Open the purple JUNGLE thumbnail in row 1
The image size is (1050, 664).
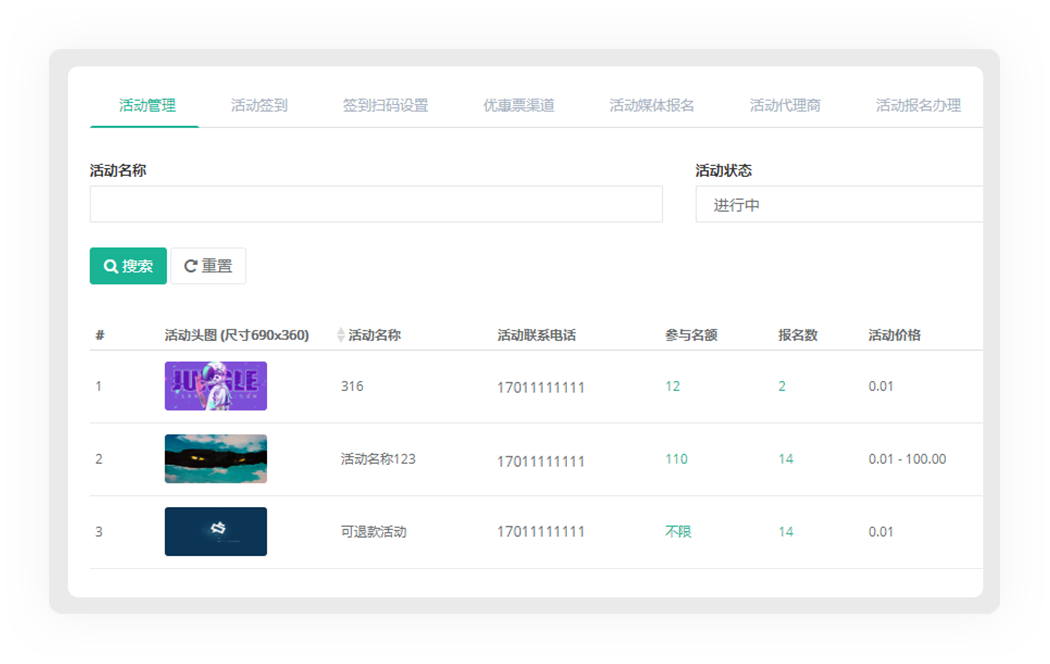tap(216, 386)
